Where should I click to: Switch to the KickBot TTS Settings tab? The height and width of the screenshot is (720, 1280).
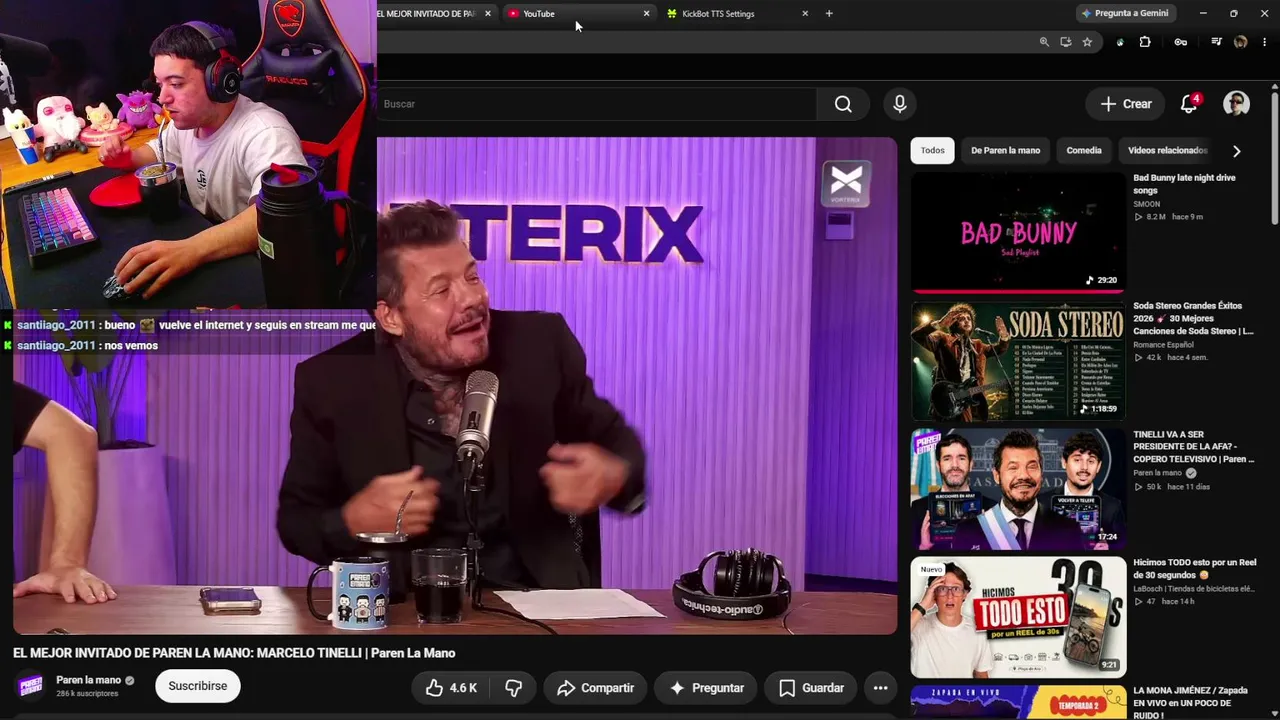pos(737,14)
